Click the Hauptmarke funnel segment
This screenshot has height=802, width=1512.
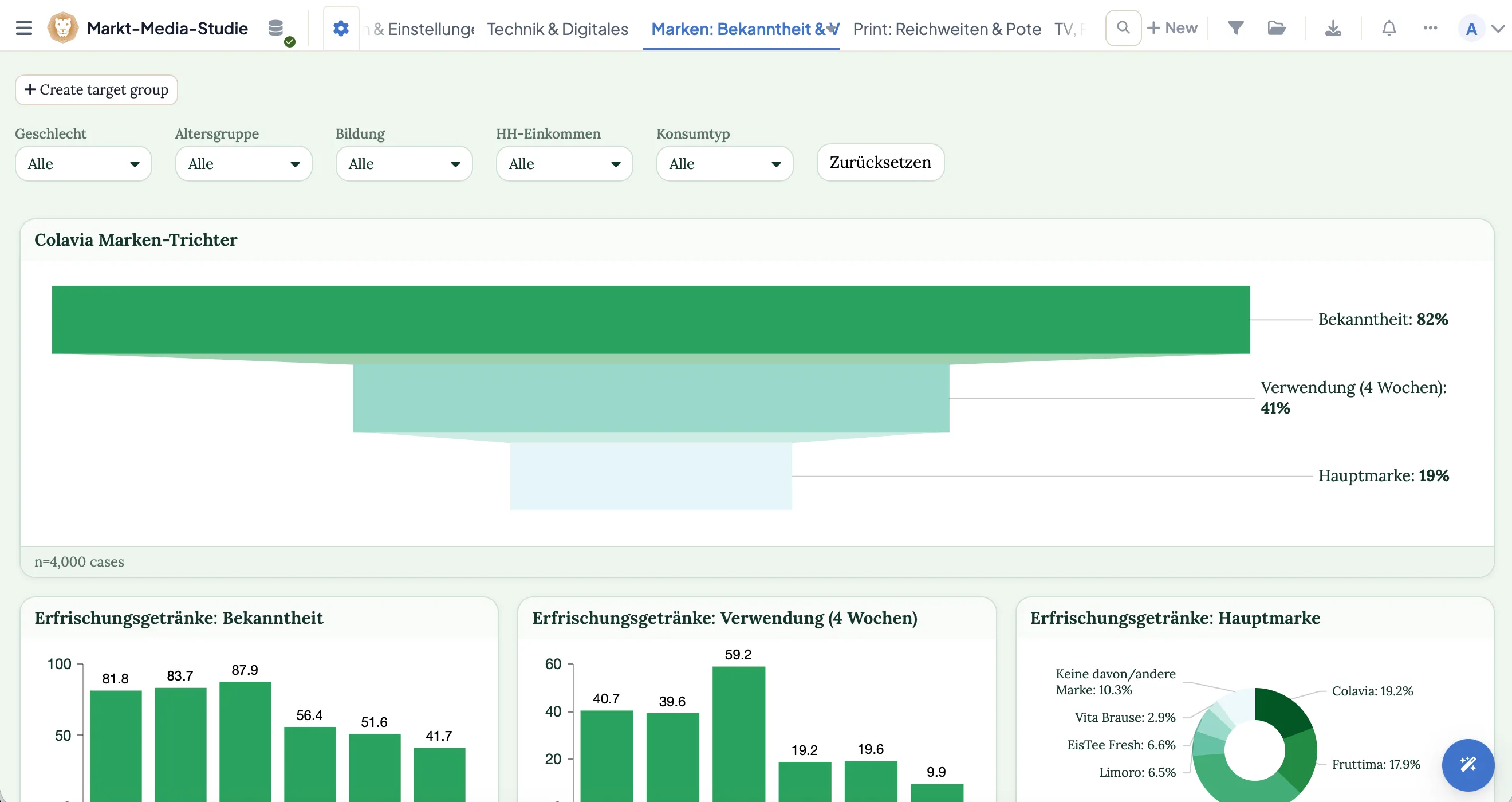point(651,476)
